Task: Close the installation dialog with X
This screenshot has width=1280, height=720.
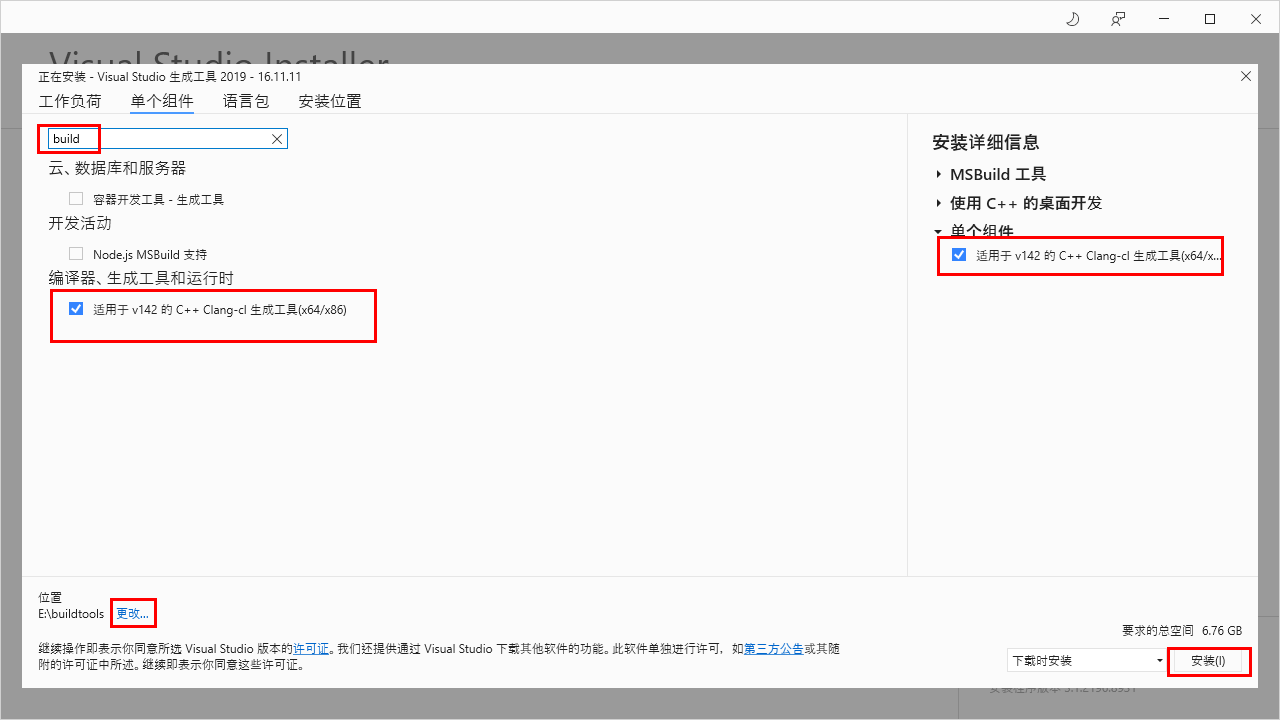Action: point(1245,76)
